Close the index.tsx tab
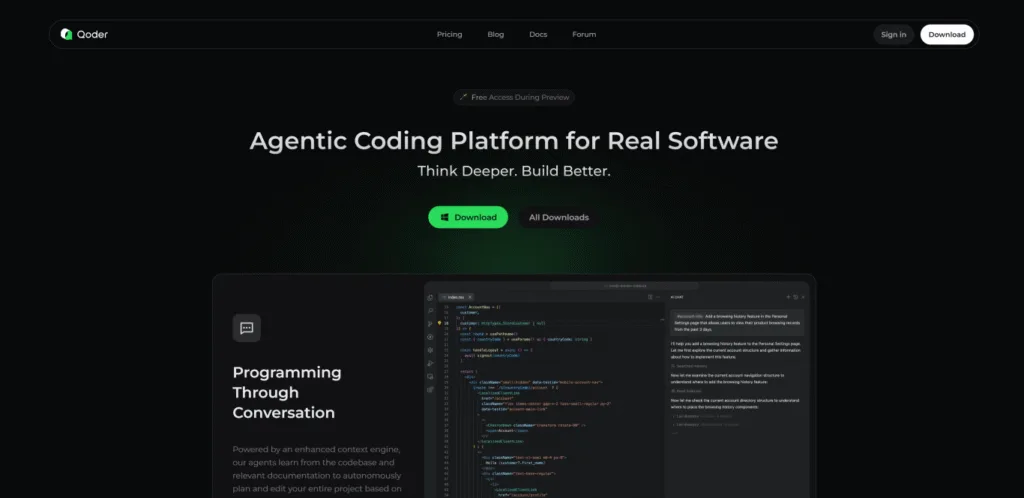 coord(470,297)
